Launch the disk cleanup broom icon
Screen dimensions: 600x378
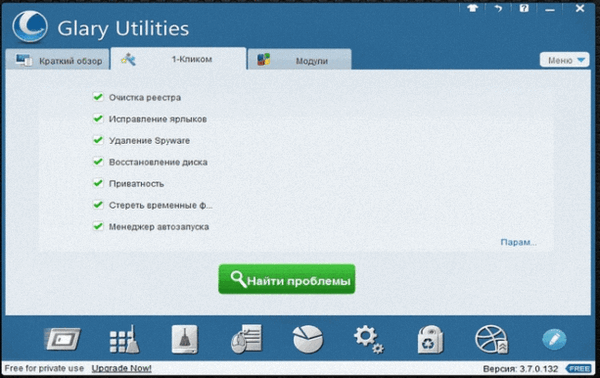pyautogui.click(x=185, y=339)
